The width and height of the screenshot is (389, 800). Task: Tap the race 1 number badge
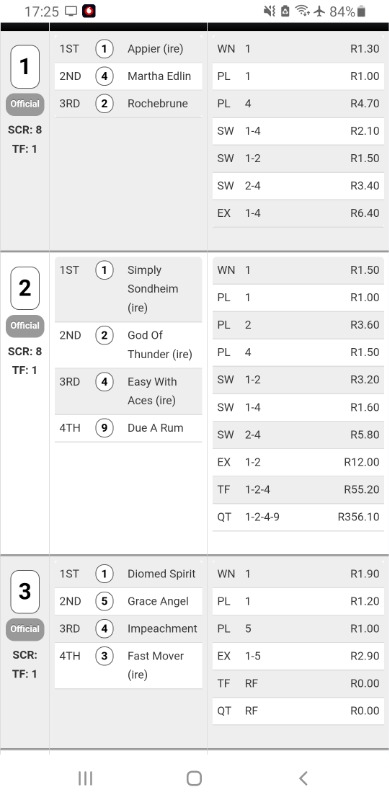[25, 67]
